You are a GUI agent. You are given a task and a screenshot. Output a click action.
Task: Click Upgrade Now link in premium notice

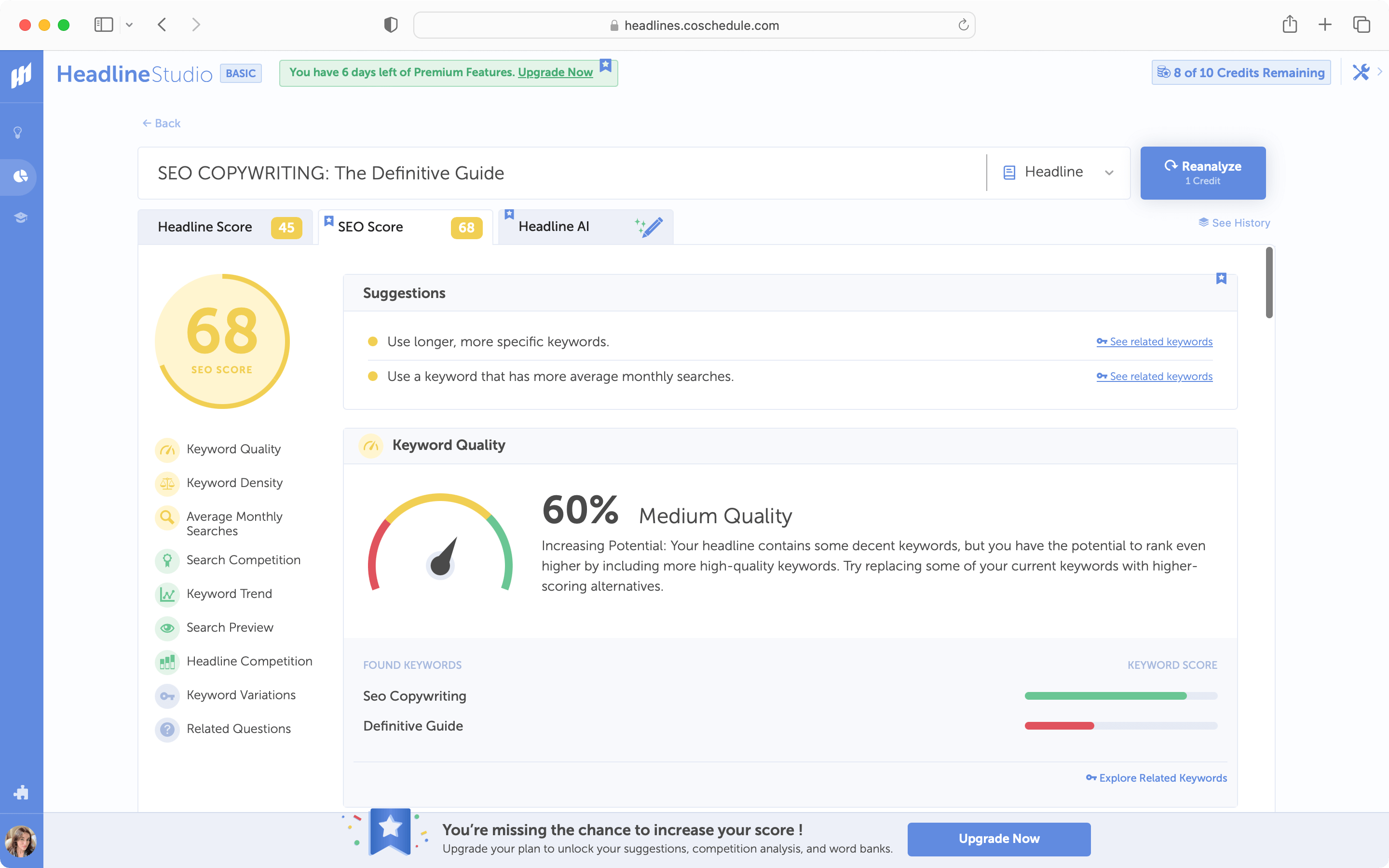(555, 72)
